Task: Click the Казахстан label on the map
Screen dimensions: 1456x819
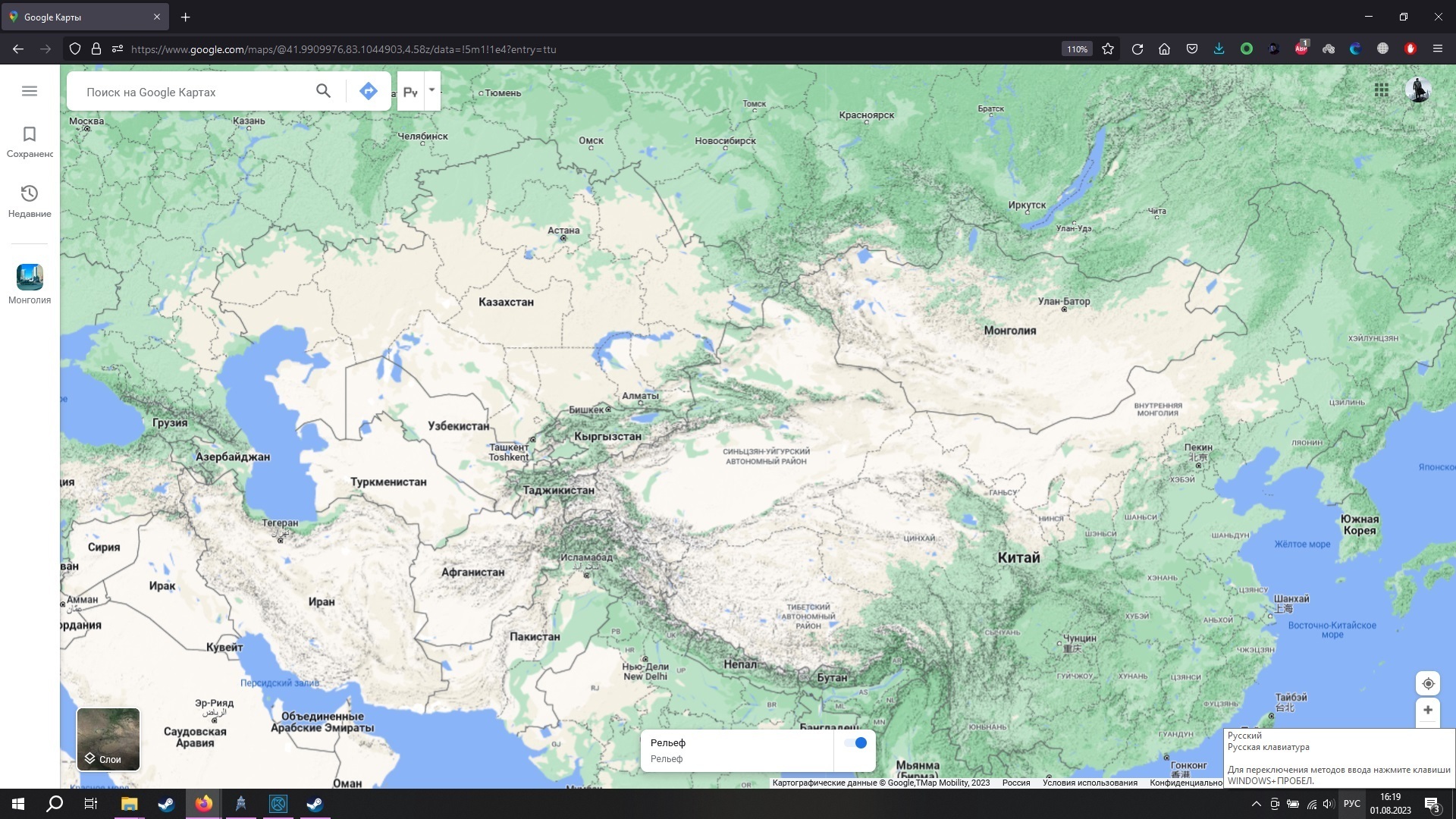Action: coord(506,302)
